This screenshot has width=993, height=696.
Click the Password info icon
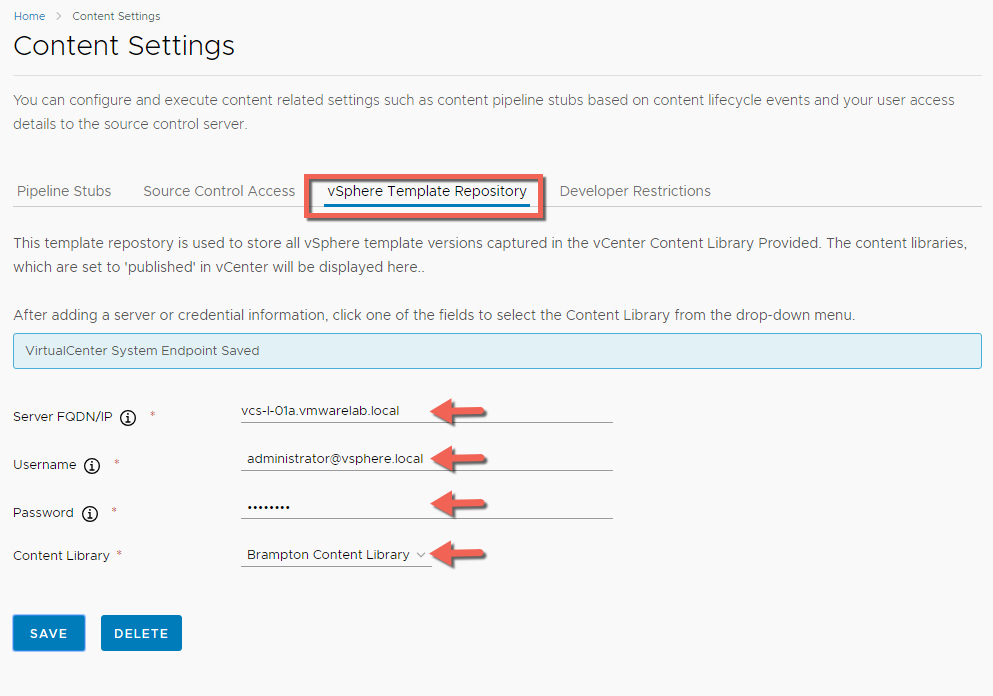coord(90,514)
